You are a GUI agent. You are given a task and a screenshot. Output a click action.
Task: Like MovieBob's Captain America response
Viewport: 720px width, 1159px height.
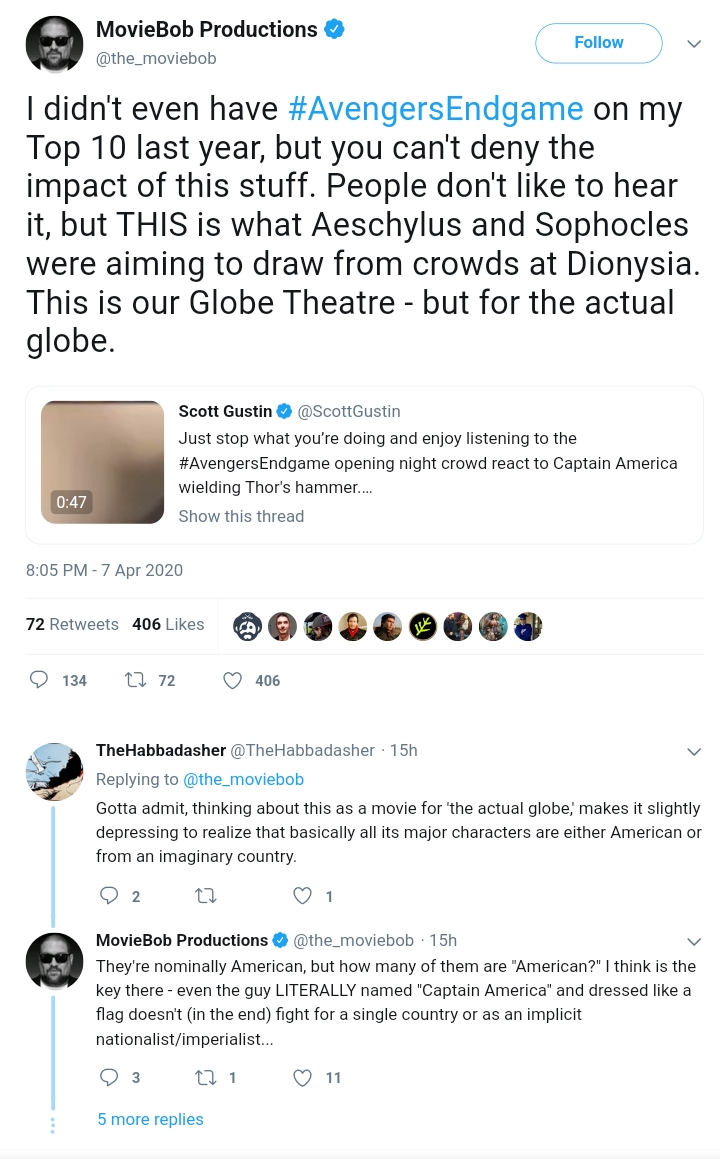(x=303, y=1077)
